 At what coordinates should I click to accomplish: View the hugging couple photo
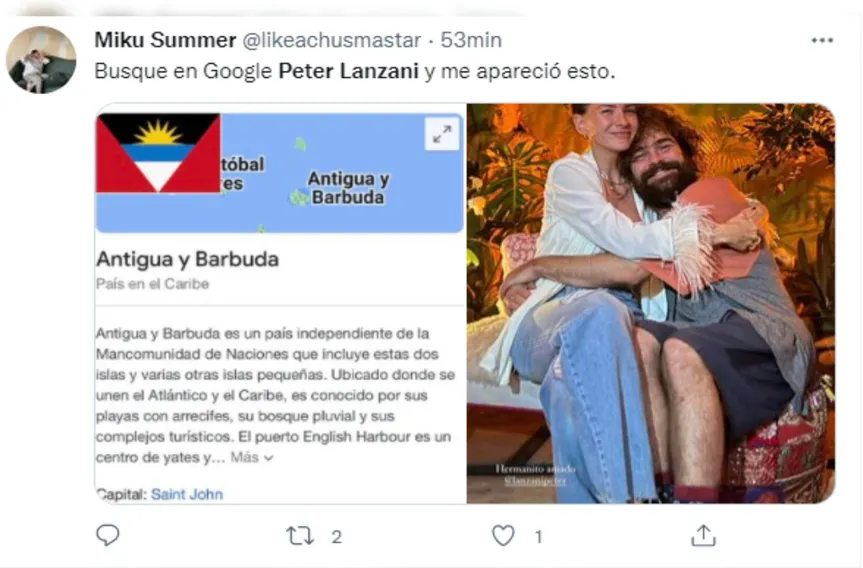[x=651, y=303]
